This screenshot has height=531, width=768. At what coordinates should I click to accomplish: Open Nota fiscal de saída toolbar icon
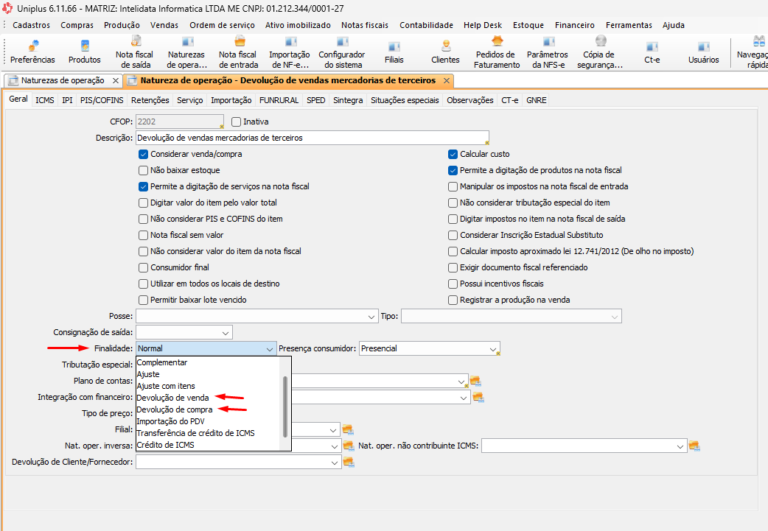pyautogui.click(x=135, y=52)
